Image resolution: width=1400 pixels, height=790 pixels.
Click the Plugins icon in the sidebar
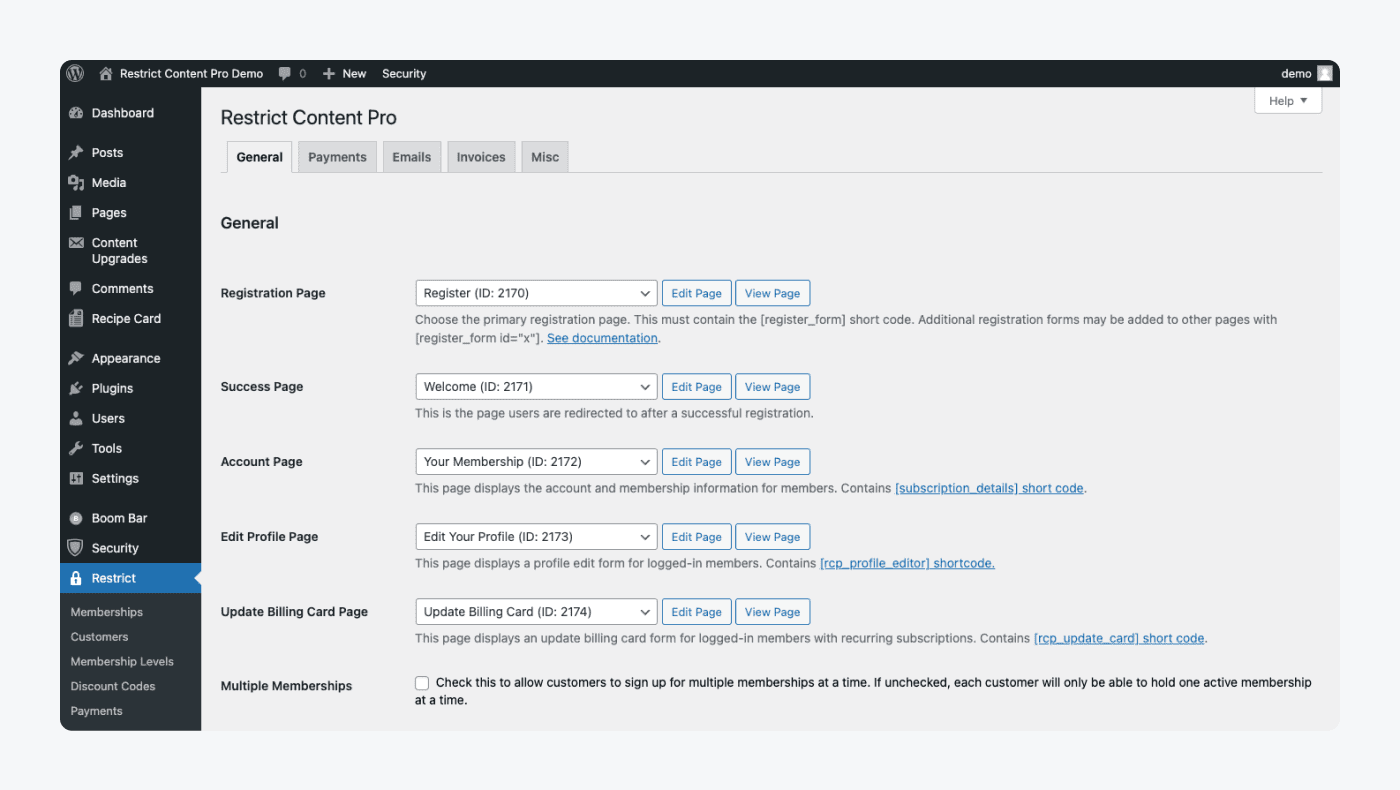click(x=78, y=388)
